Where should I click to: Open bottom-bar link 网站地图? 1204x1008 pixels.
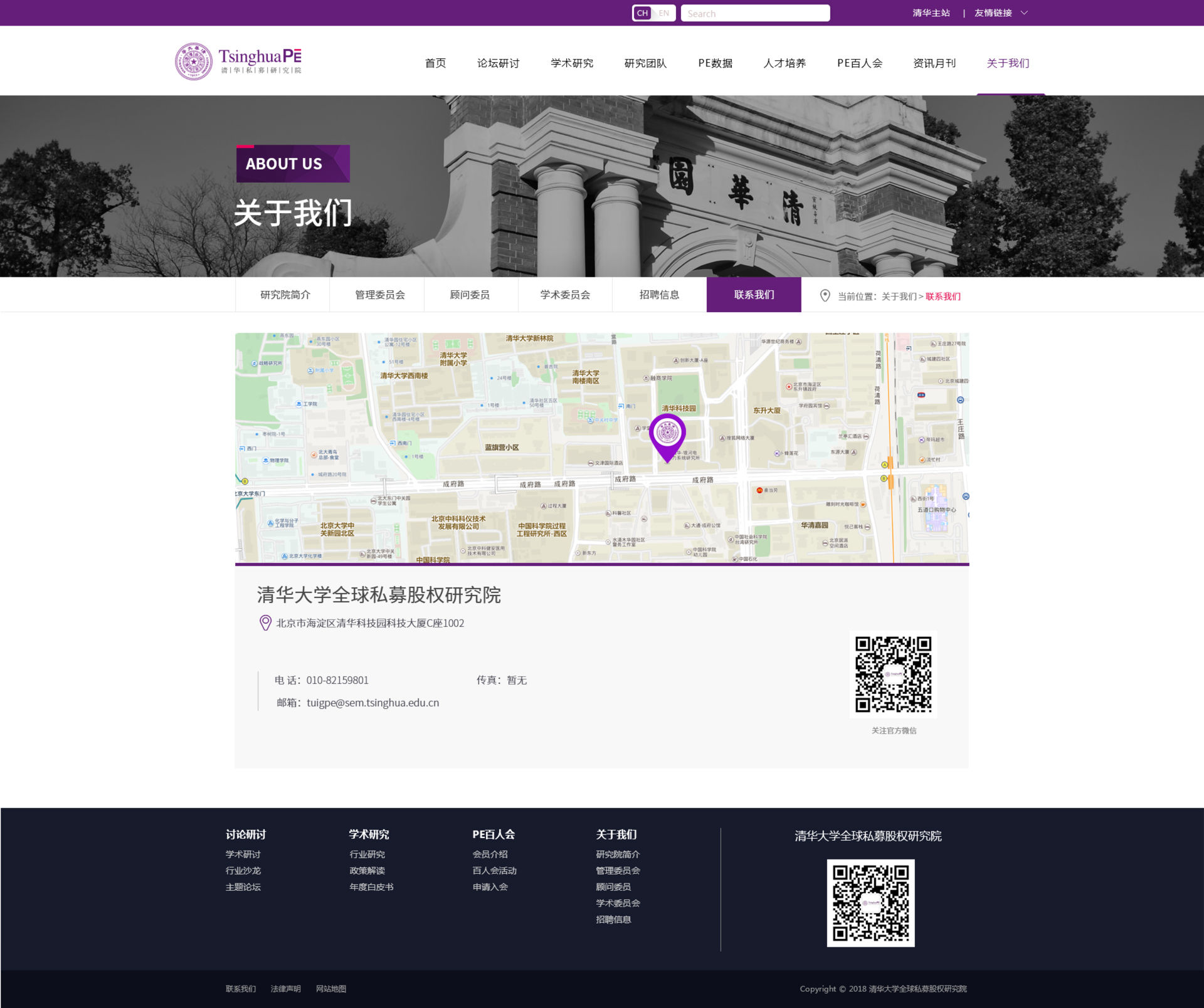point(330,989)
